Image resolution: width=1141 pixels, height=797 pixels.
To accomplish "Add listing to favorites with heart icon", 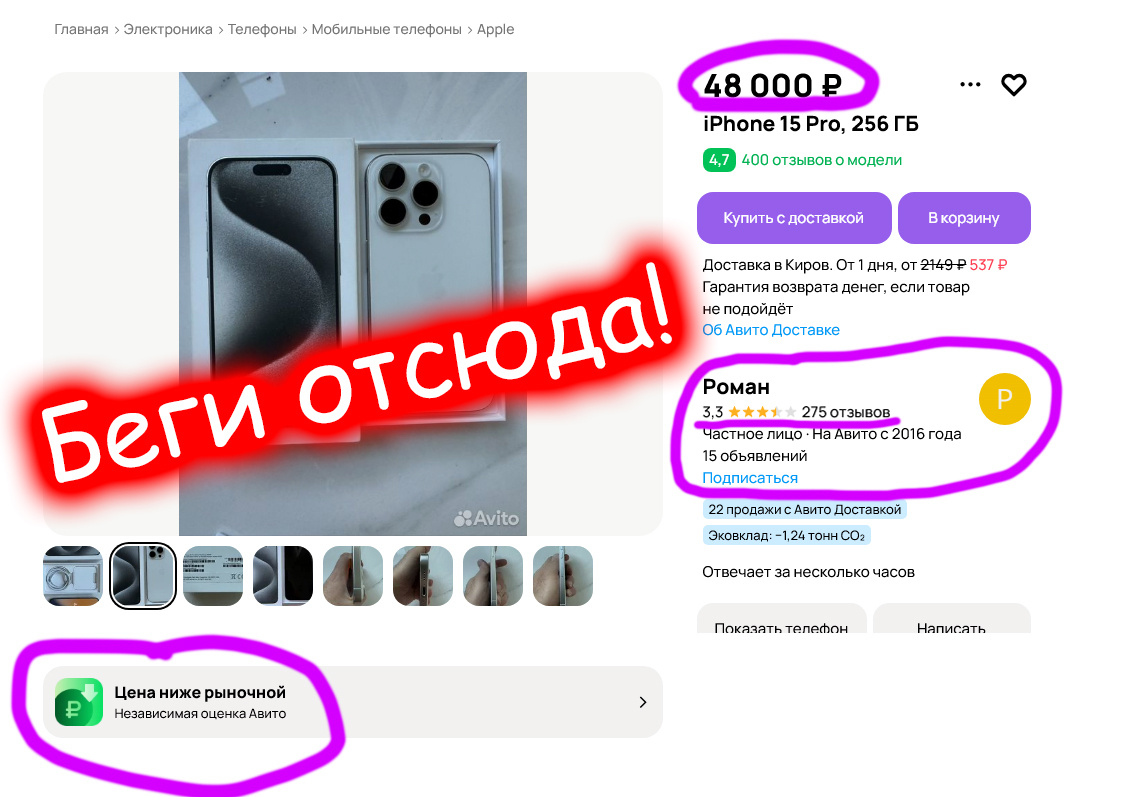I will tap(1014, 85).
